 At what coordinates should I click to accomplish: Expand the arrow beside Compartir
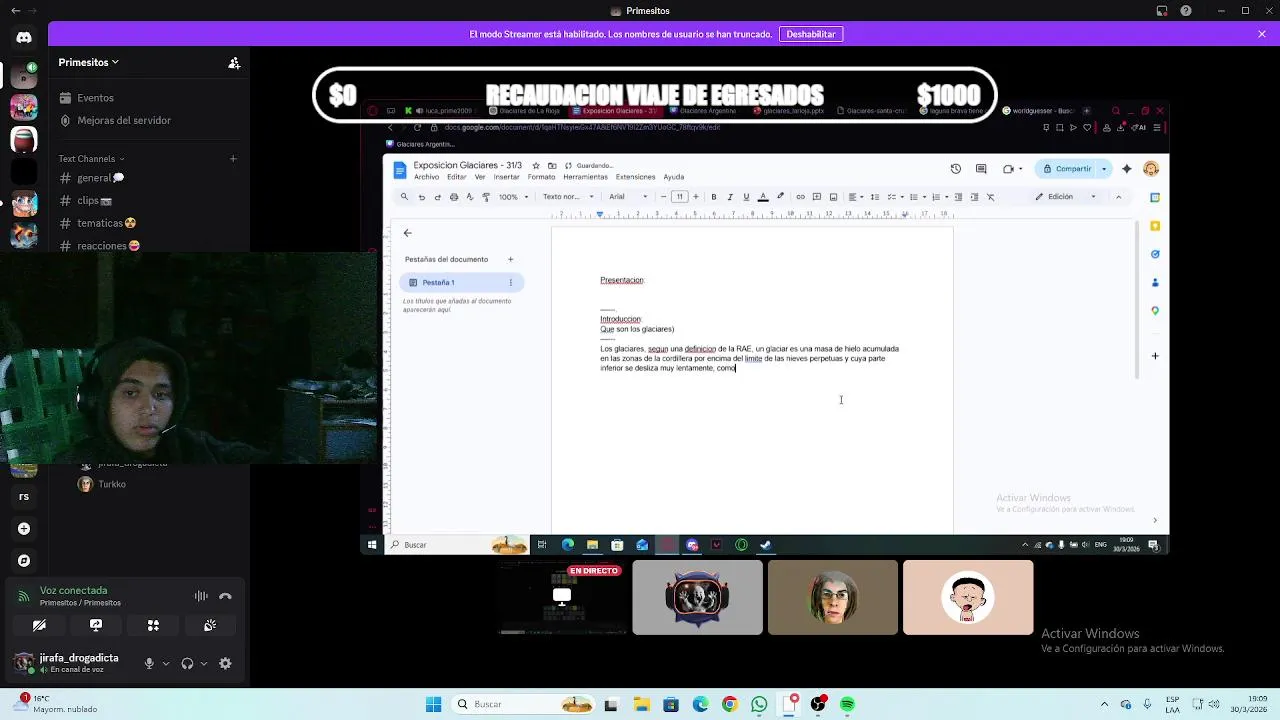click(x=1104, y=169)
